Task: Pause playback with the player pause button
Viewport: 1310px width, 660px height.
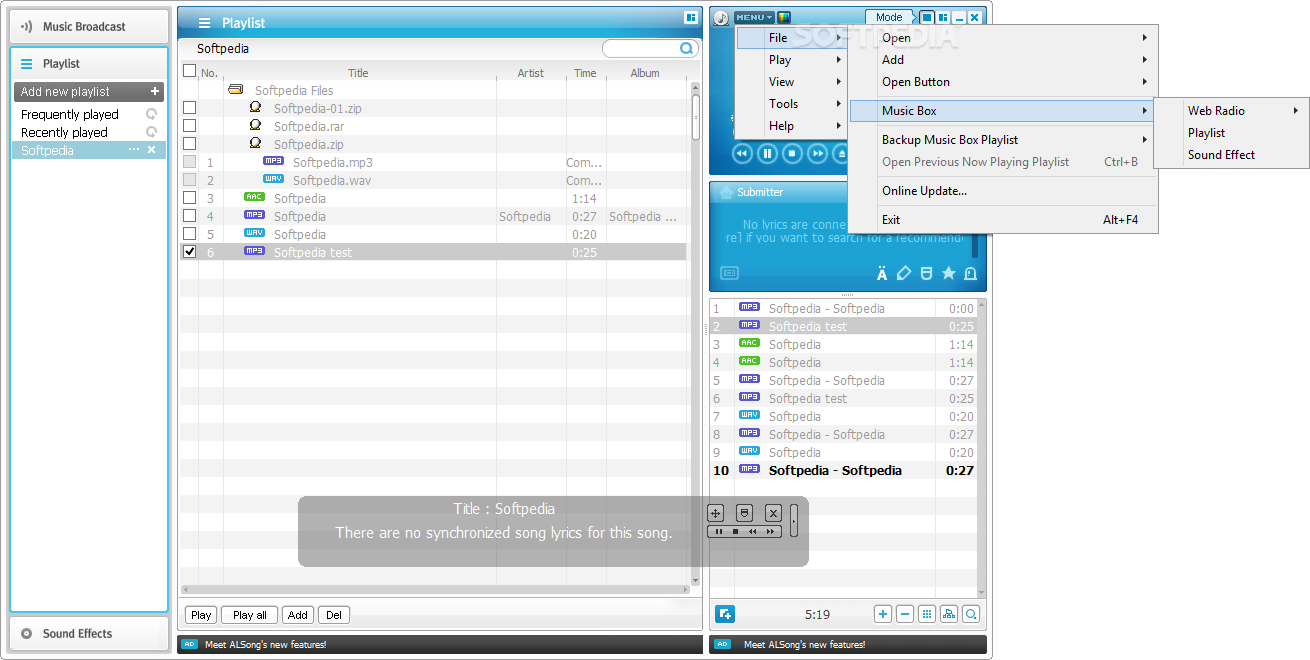Action: click(767, 153)
